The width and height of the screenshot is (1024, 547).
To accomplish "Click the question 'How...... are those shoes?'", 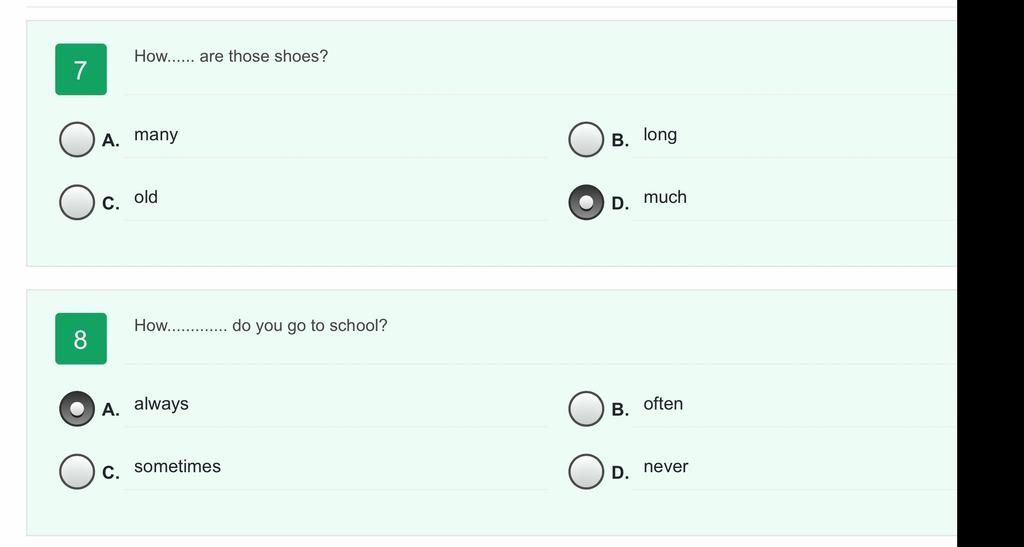I will pos(231,56).
